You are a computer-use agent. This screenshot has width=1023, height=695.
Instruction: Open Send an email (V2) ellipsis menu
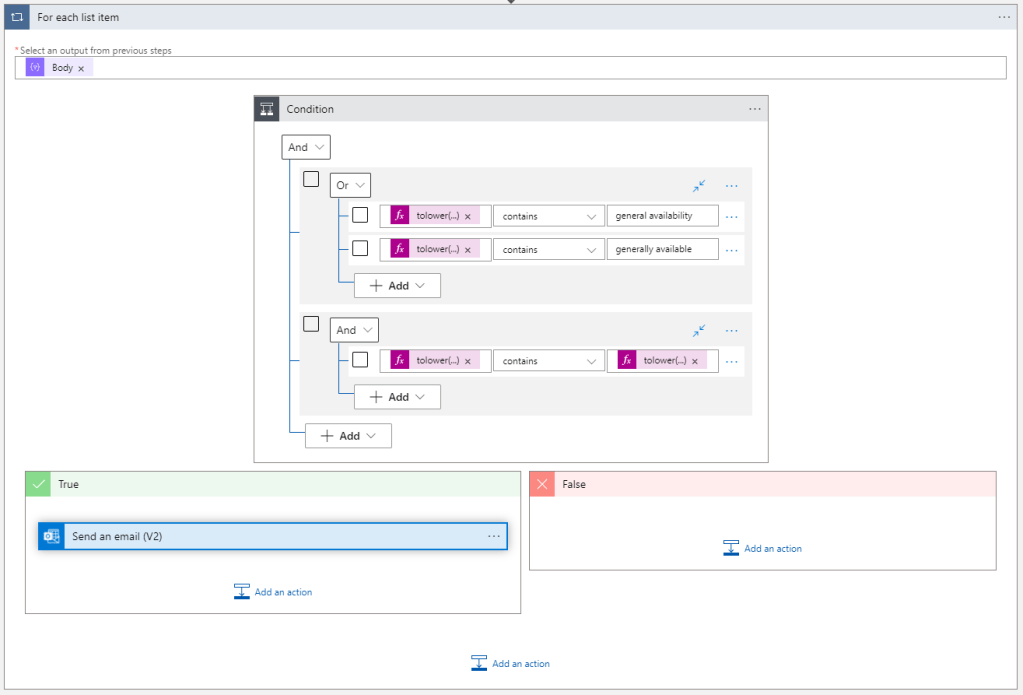coord(494,536)
